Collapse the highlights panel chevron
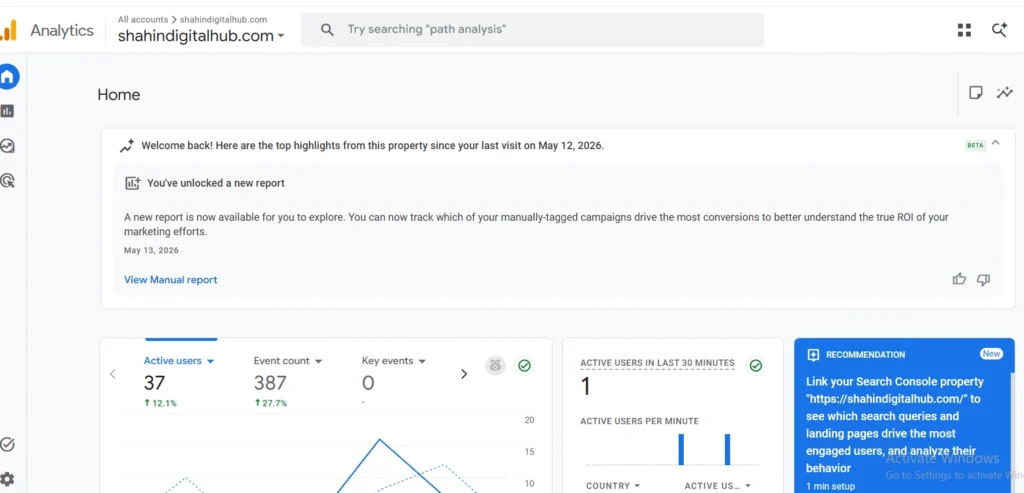 (x=995, y=143)
